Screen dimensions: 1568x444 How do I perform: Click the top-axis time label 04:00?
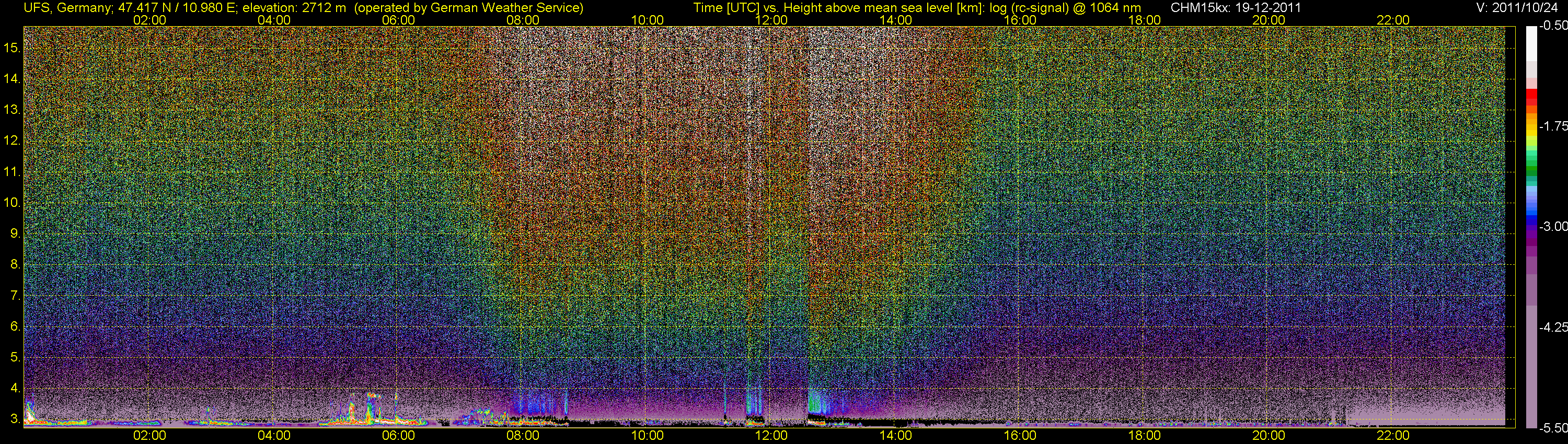(274, 20)
